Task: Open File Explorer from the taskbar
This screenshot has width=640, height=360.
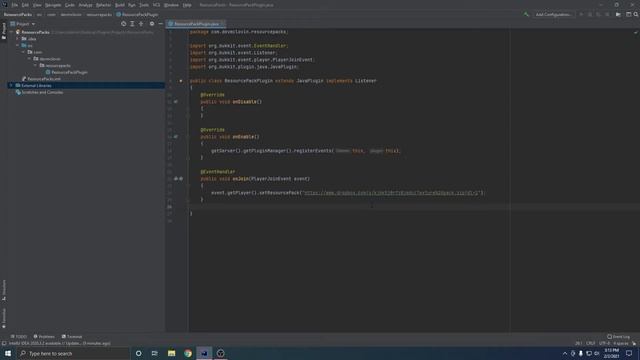Action: [171, 353]
